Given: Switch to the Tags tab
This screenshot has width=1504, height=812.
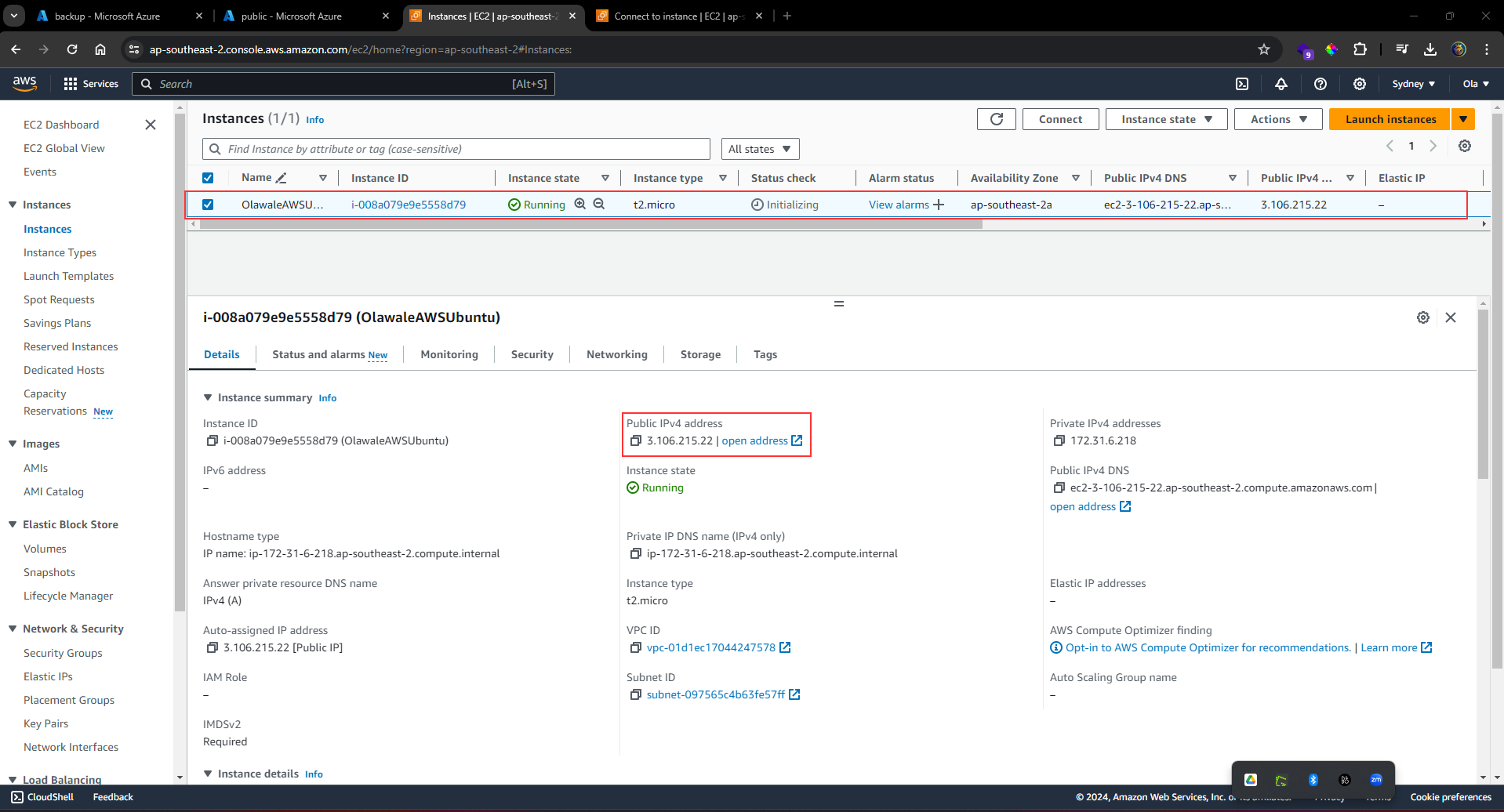Looking at the screenshot, I should (765, 354).
